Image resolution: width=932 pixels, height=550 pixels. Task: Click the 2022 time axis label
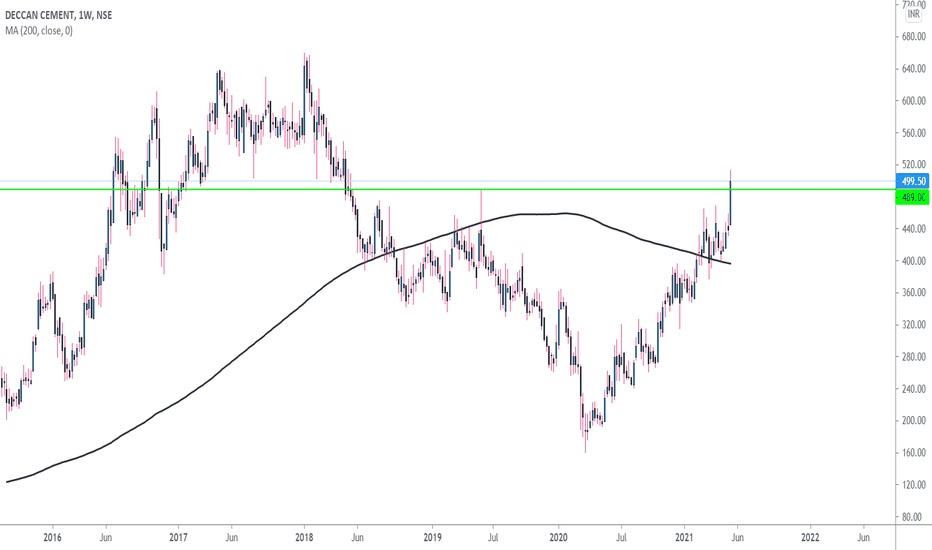click(x=810, y=538)
